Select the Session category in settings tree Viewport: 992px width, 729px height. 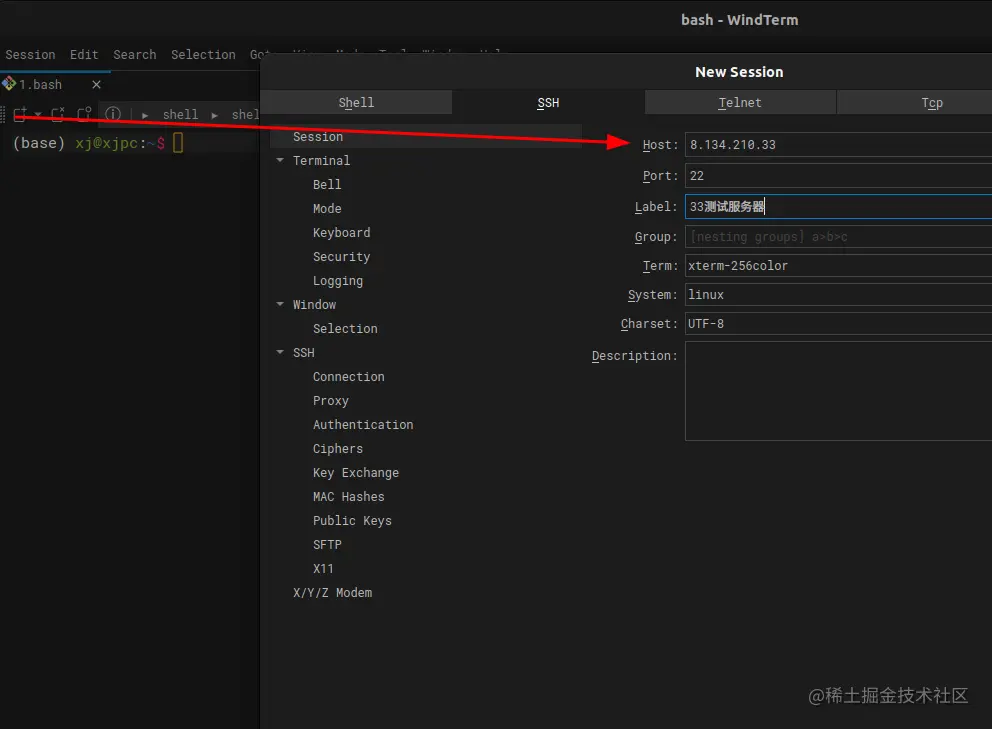pyautogui.click(x=425, y=137)
